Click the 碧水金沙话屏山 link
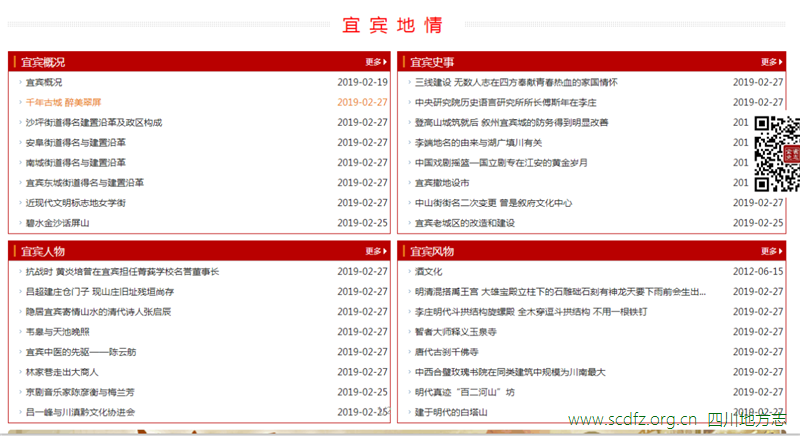Screen dimensions: 800x436 [57, 223]
